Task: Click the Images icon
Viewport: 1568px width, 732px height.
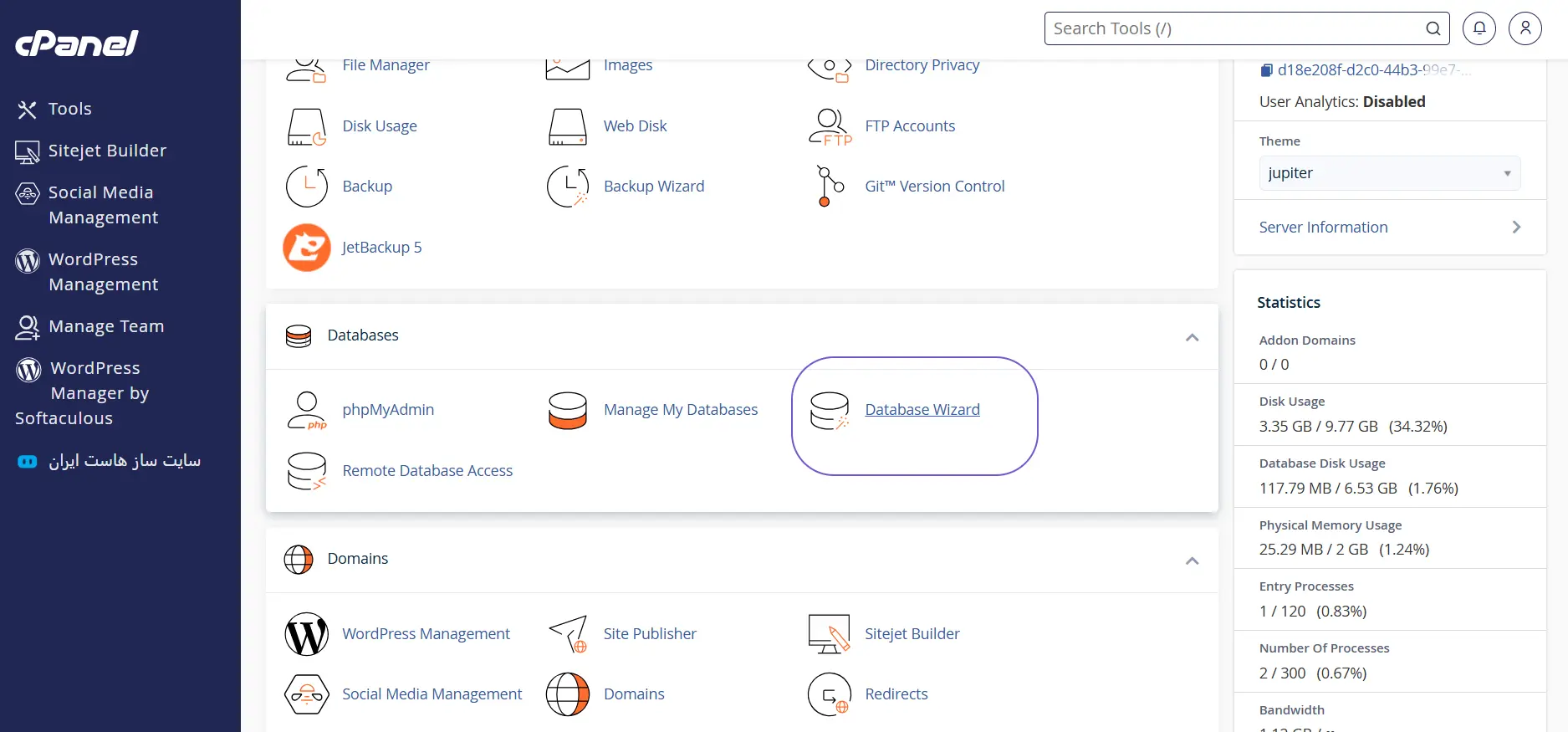Action: point(568,70)
